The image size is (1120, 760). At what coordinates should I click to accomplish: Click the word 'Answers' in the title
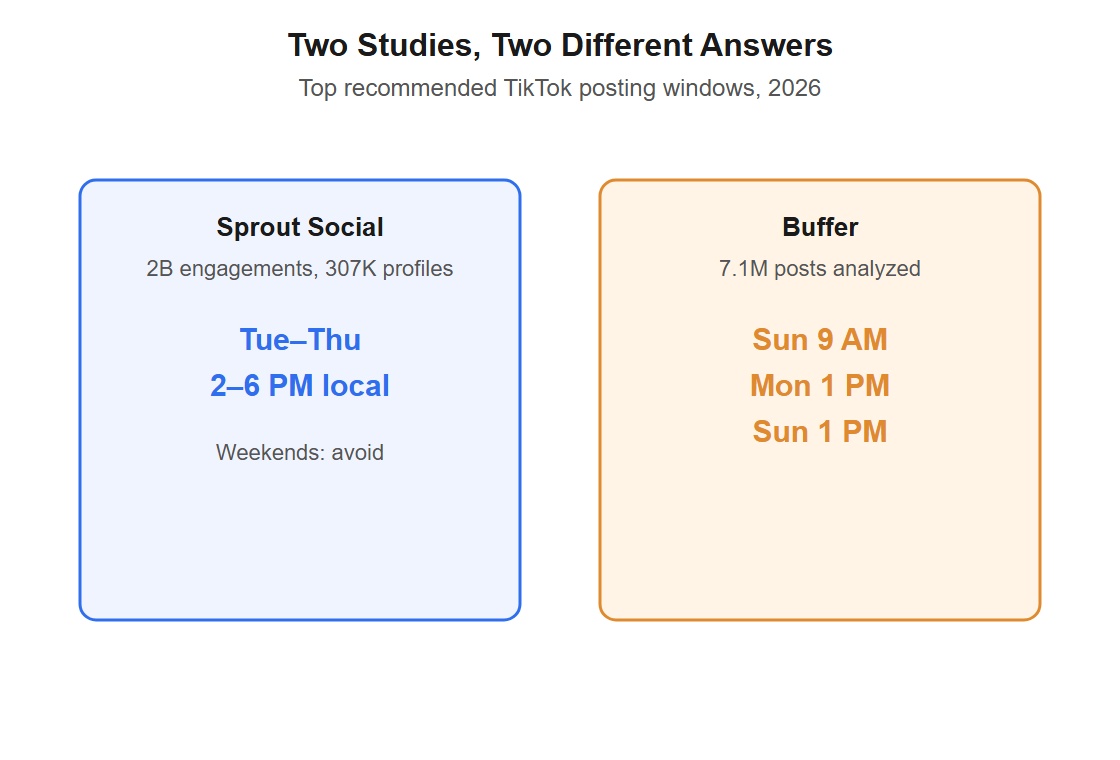pyautogui.click(x=766, y=45)
